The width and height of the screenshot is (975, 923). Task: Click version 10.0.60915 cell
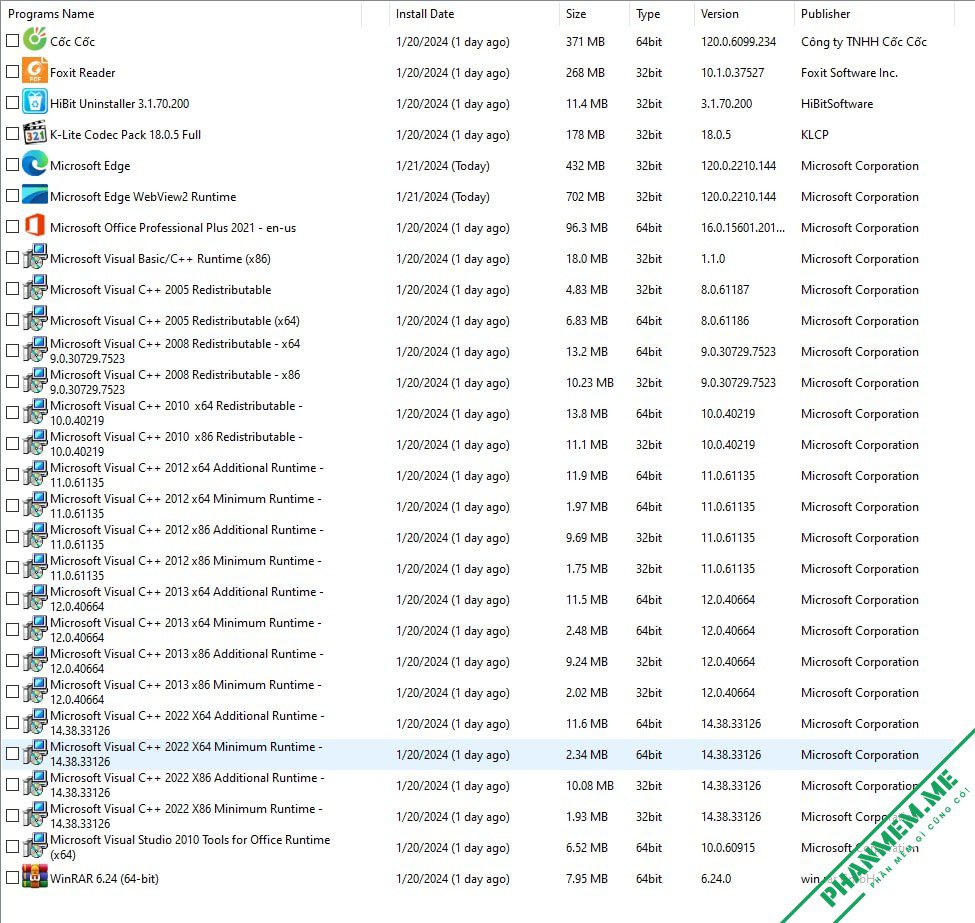[x=728, y=848]
